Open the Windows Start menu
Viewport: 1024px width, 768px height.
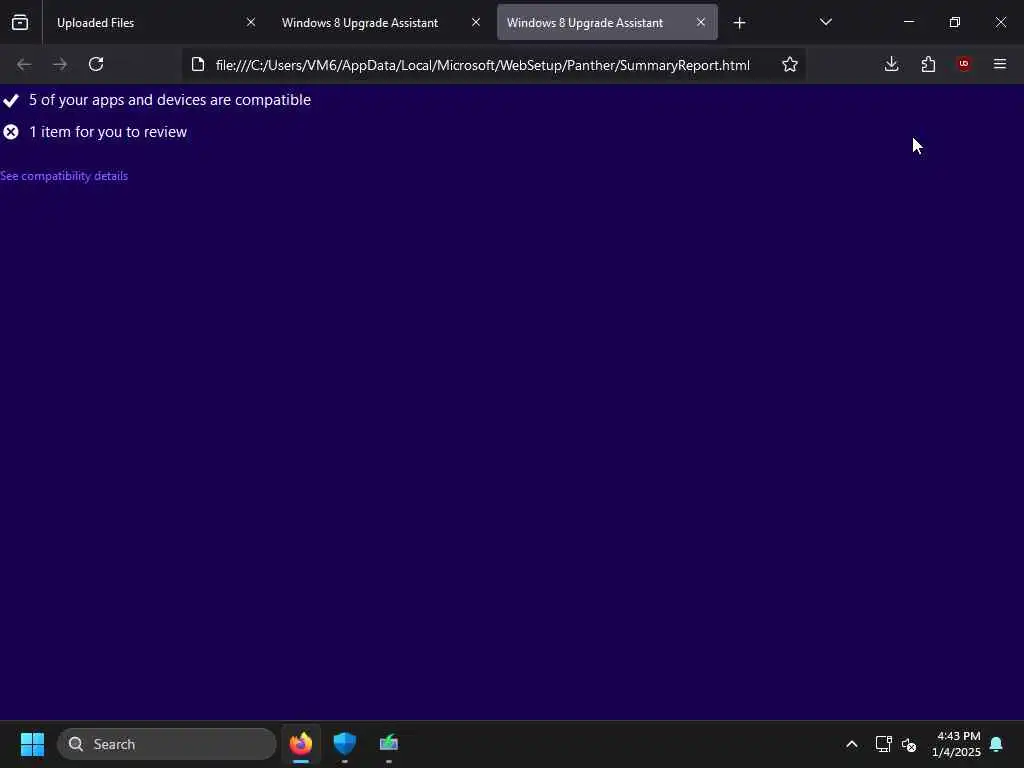click(x=32, y=744)
